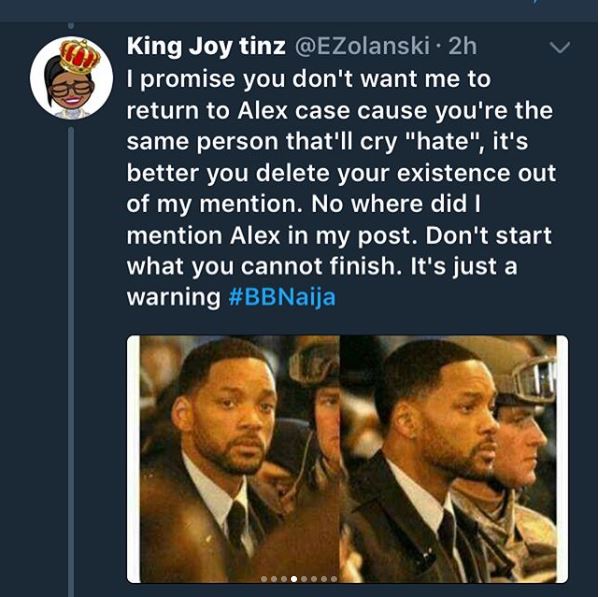Select the seventh carousel page dot

(323, 579)
